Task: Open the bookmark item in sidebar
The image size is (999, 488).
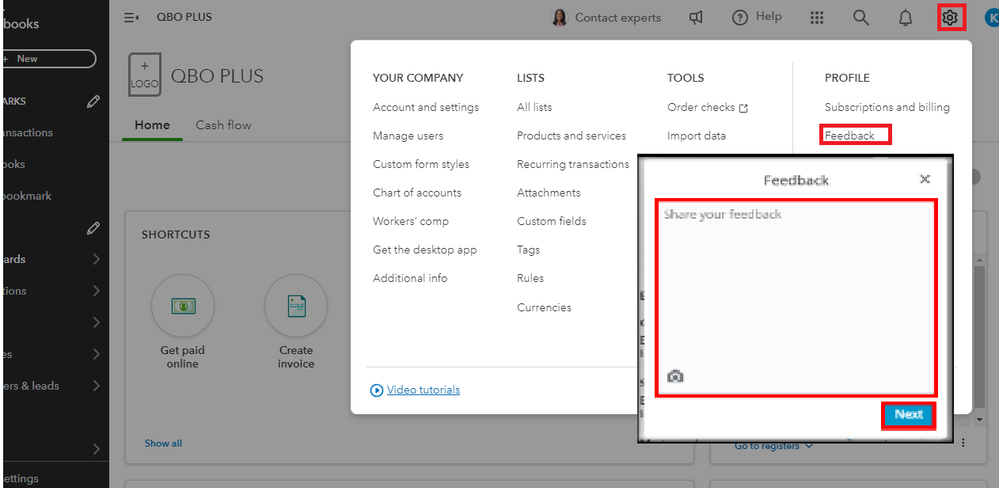Action: (x=27, y=196)
